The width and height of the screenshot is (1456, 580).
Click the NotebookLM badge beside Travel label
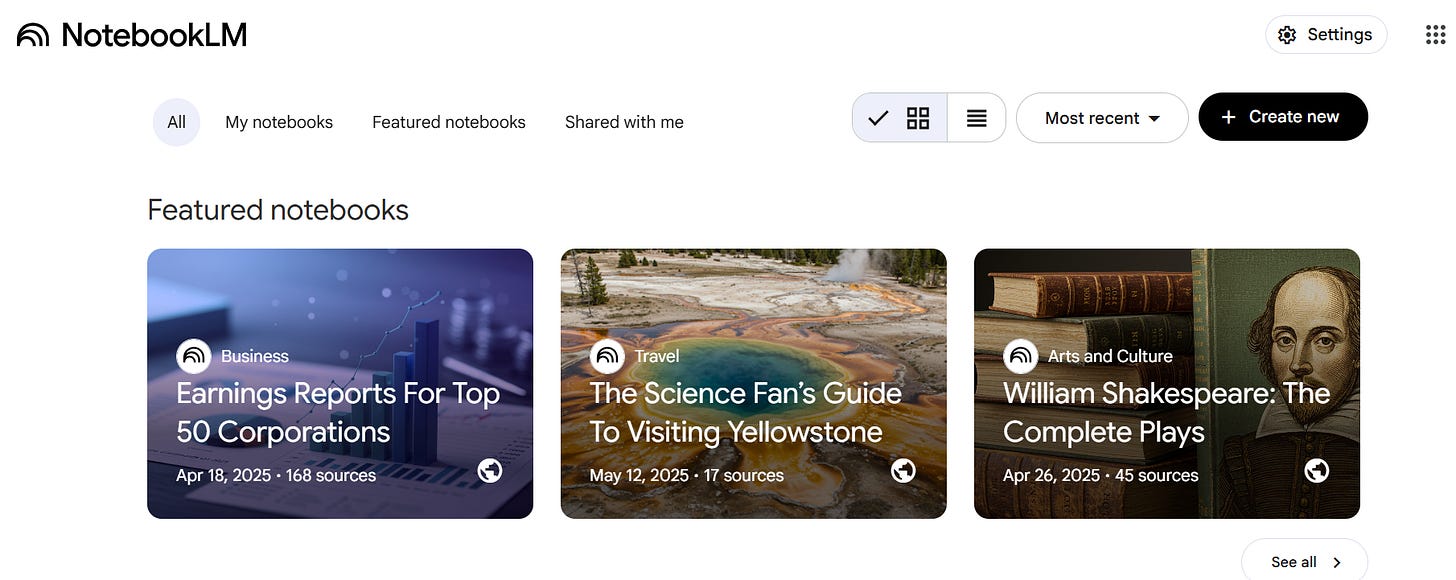pyautogui.click(x=607, y=356)
